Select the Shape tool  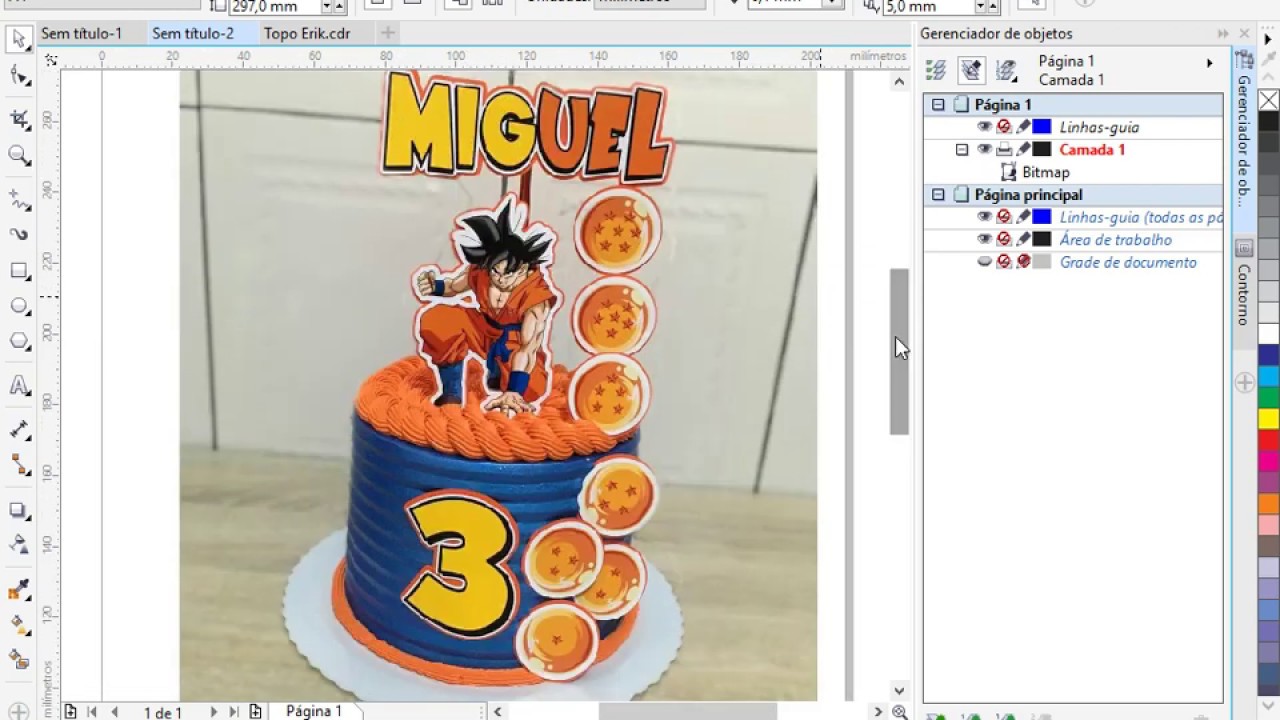click(x=19, y=77)
